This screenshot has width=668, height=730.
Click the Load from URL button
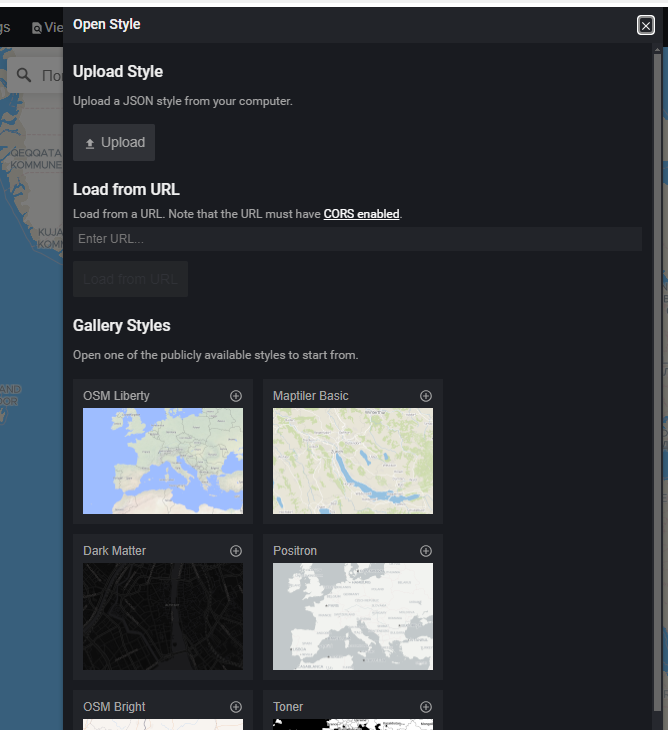point(130,279)
